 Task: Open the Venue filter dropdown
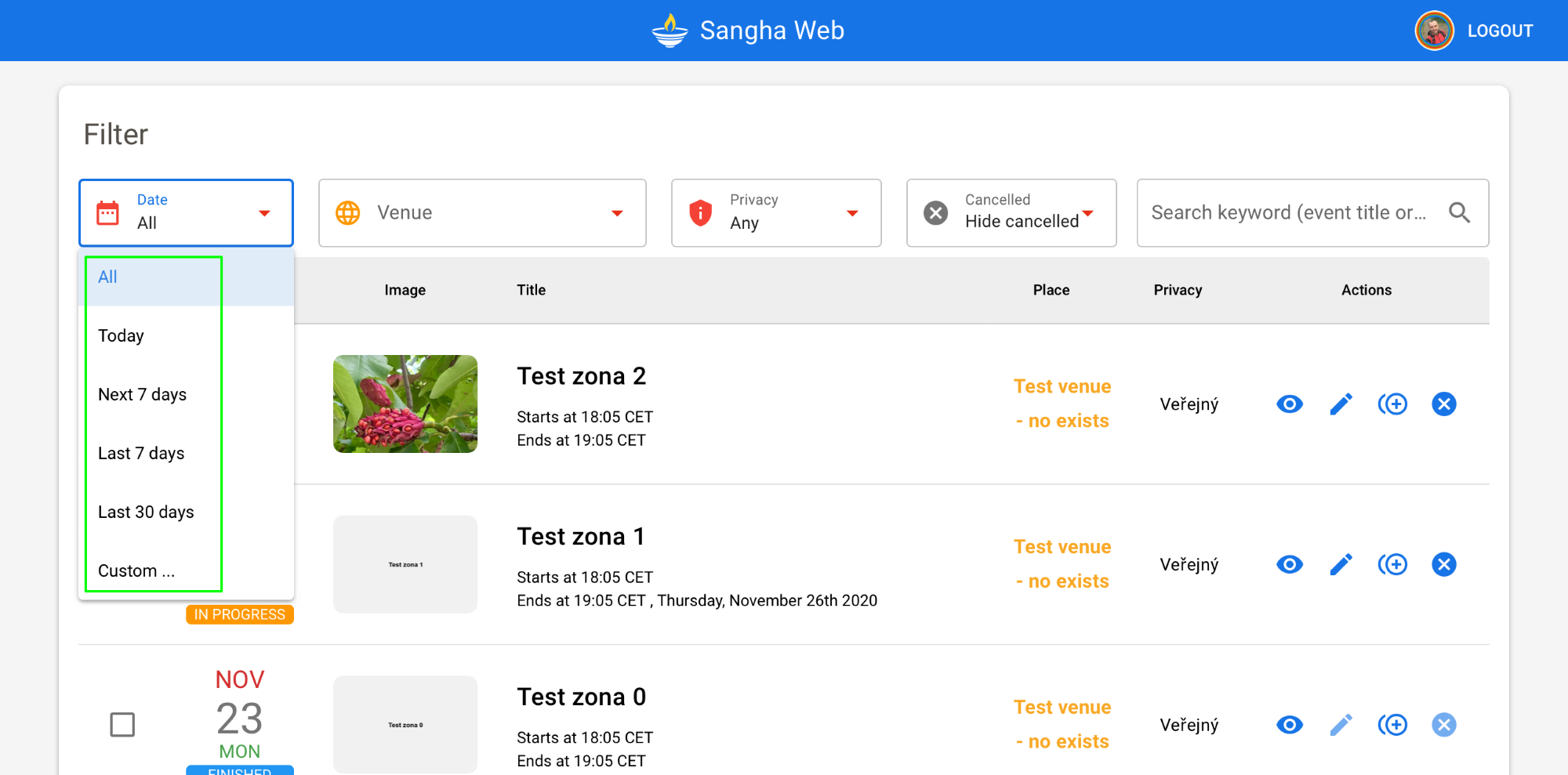[482, 213]
